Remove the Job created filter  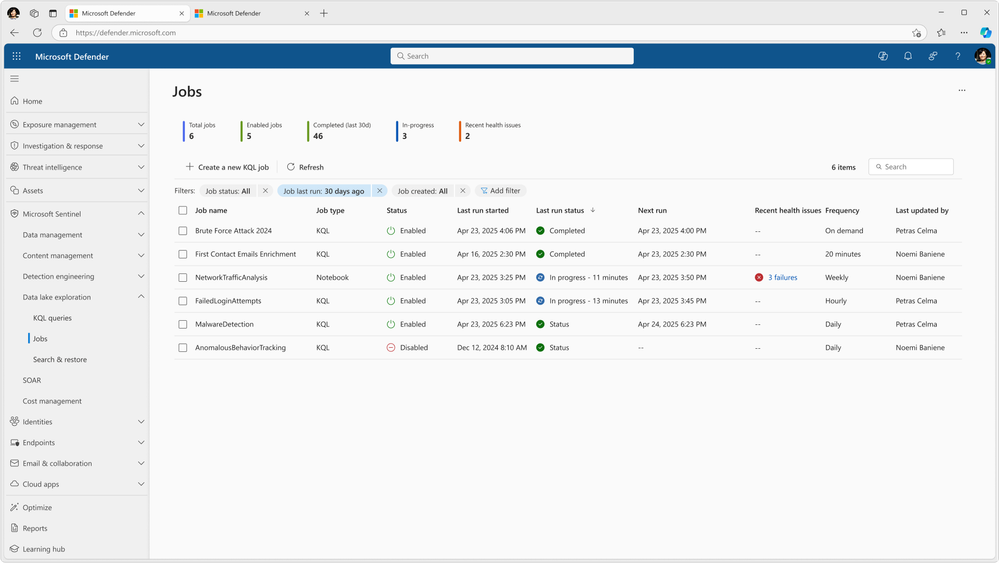click(463, 190)
